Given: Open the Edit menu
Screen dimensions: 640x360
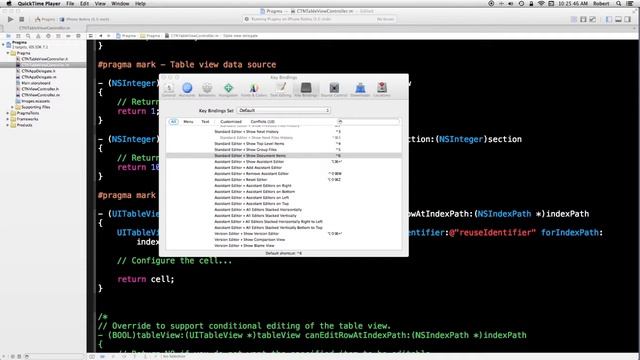Looking at the screenshot, I should [84, 4].
